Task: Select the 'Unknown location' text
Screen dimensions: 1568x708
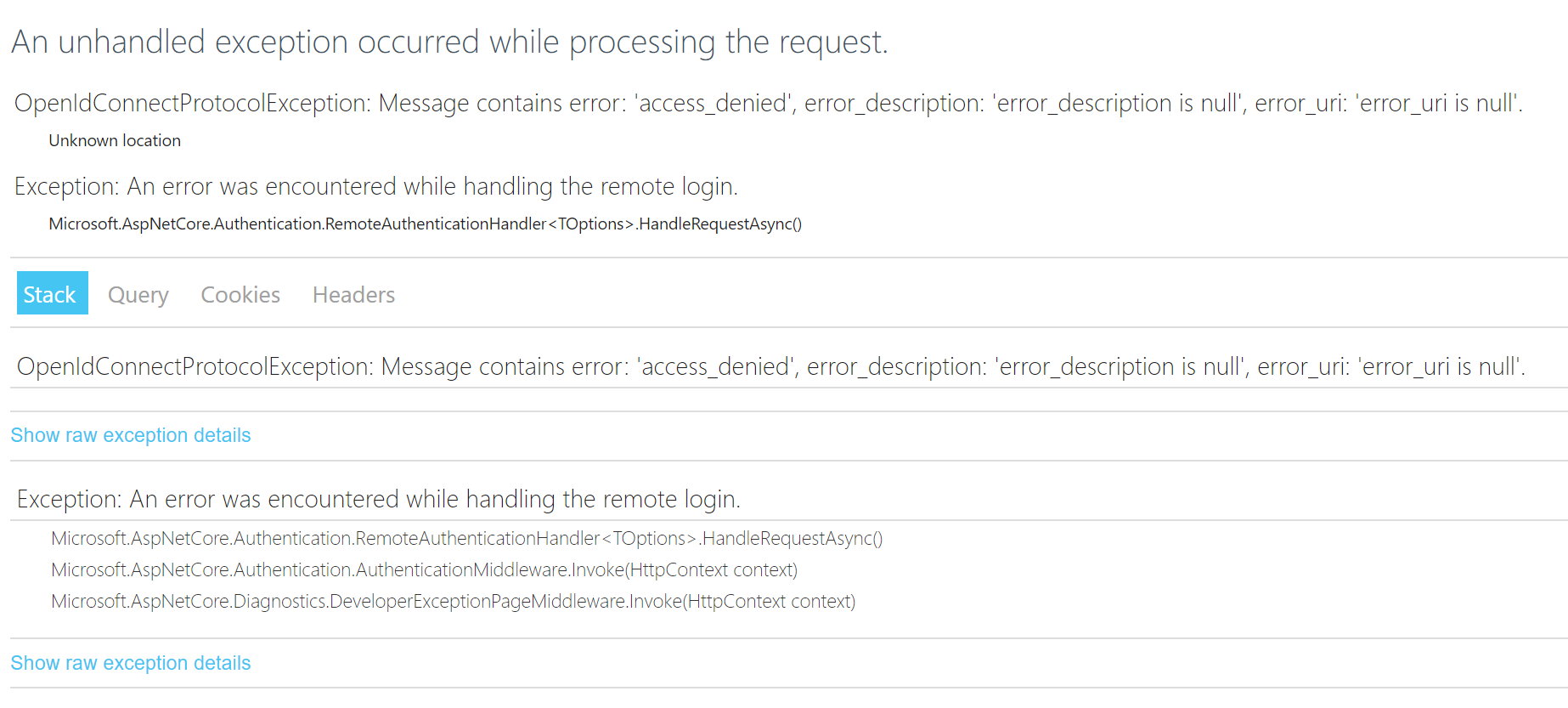Action: point(114,140)
